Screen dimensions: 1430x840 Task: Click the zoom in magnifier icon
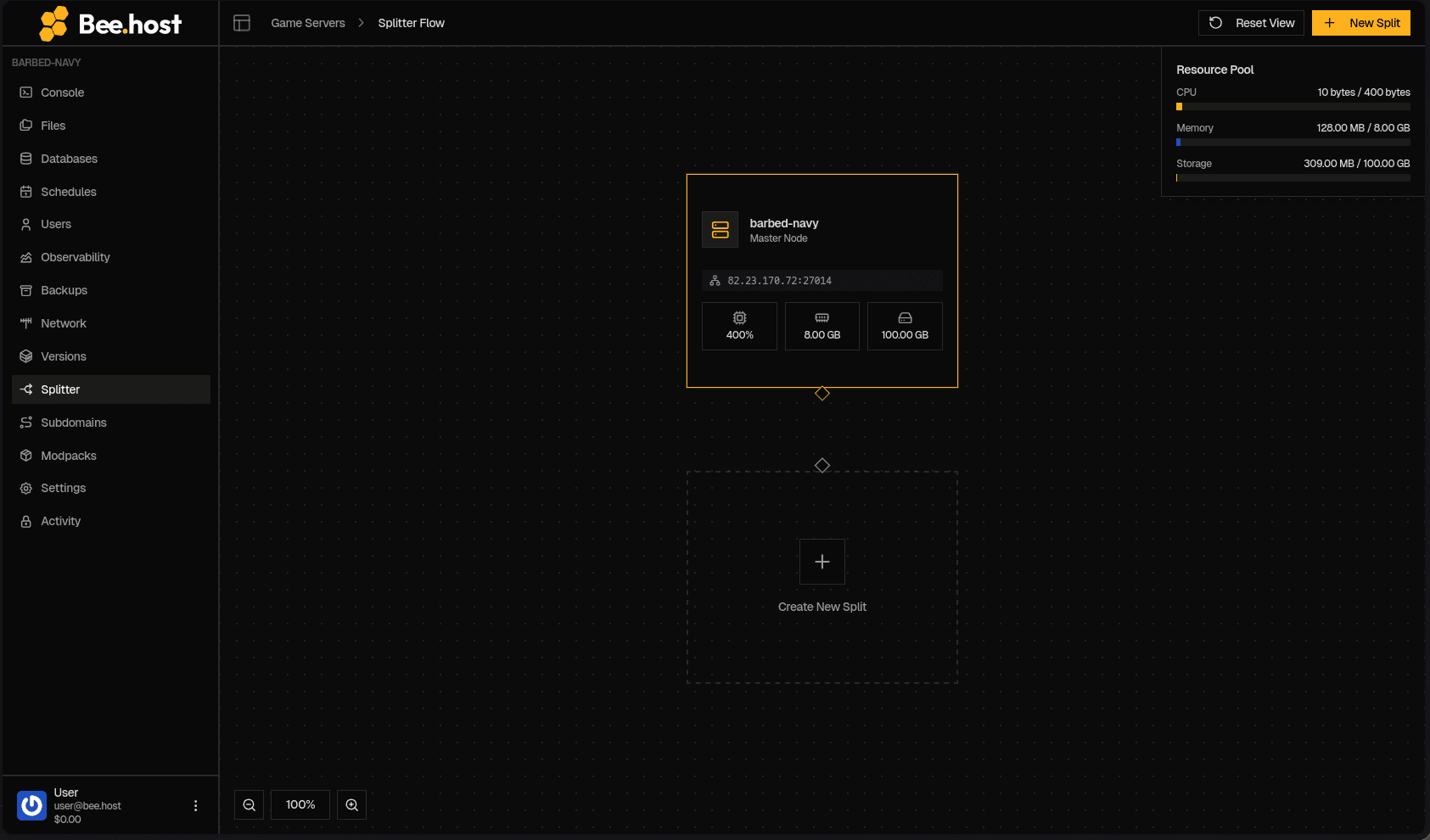[x=351, y=805]
